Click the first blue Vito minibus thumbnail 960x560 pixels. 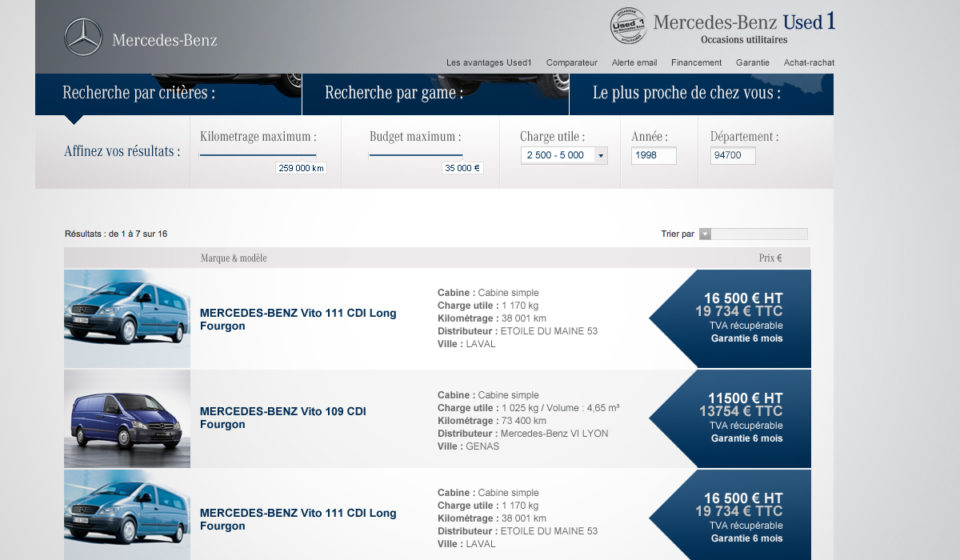tap(127, 318)
